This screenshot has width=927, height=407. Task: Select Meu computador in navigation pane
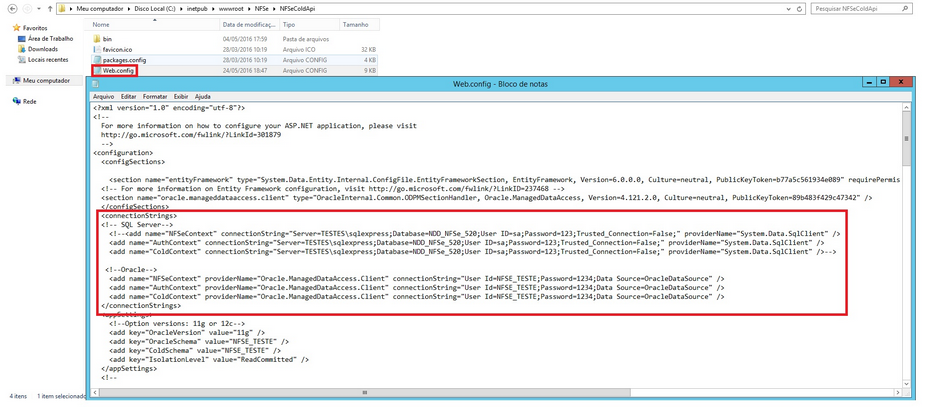(41, 80)
